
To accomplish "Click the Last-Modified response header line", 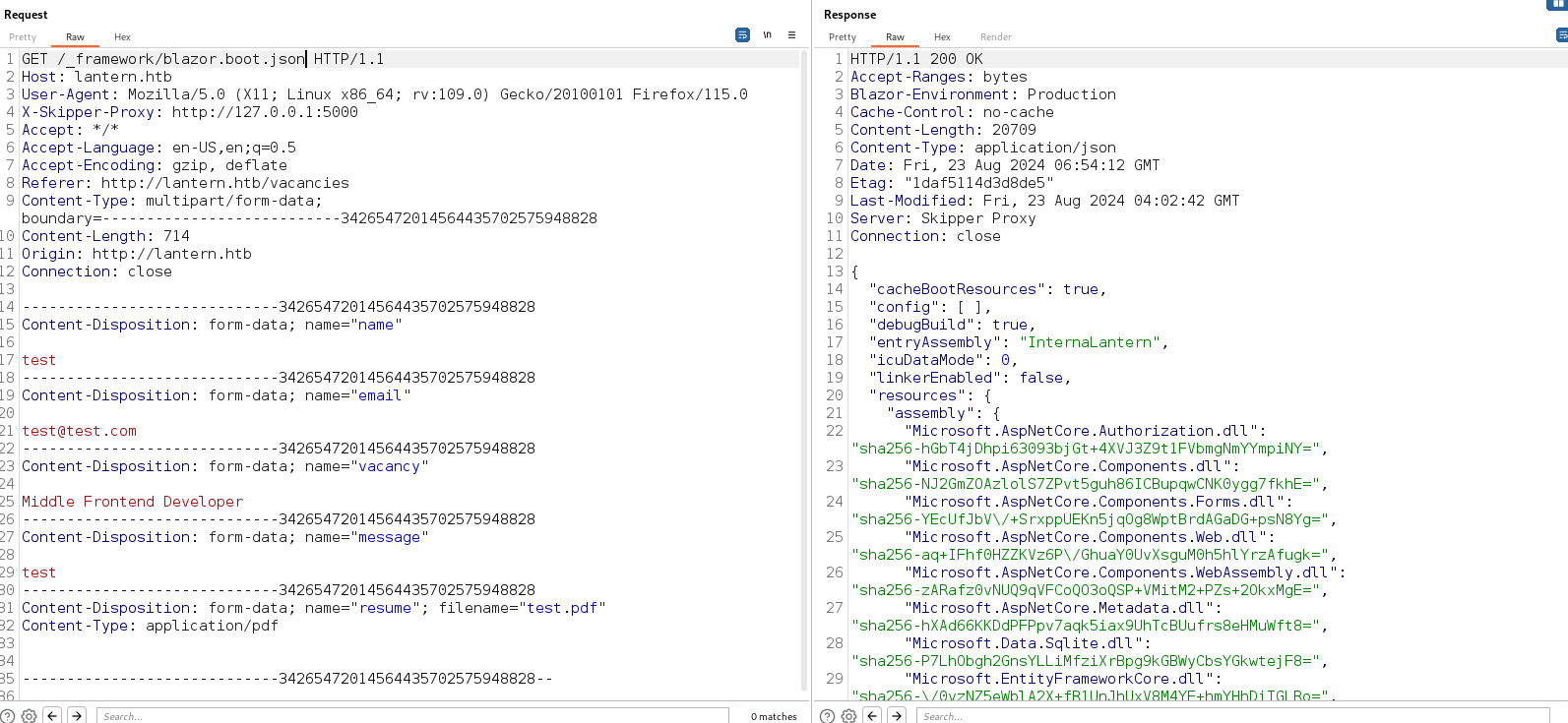I will [1045, 201].
